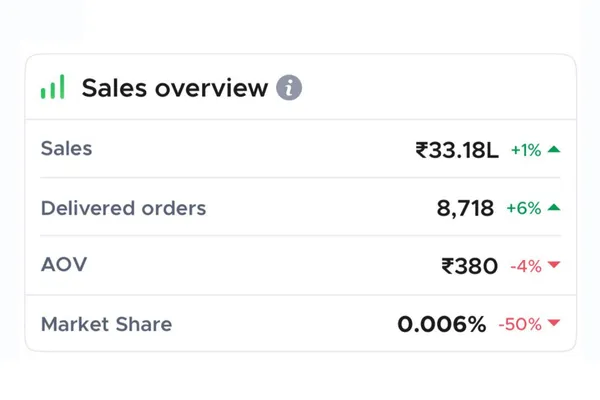
Task: Click the green bar chart icon
Action: tap(52, 87)
